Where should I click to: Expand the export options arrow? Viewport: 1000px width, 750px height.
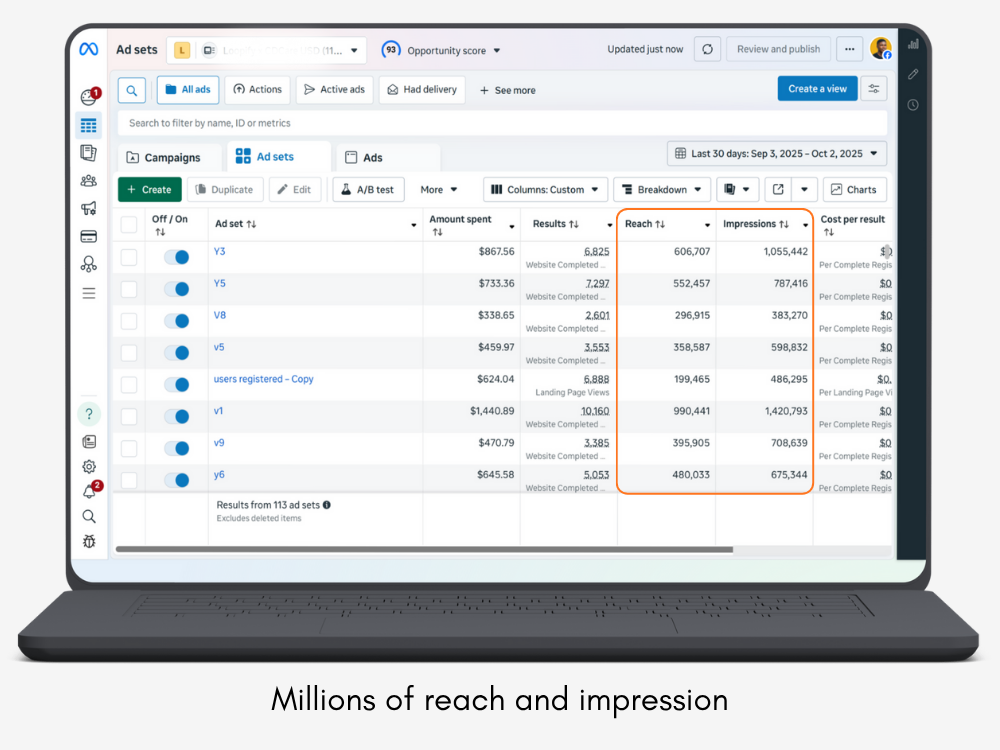click(x=804, y=189)
